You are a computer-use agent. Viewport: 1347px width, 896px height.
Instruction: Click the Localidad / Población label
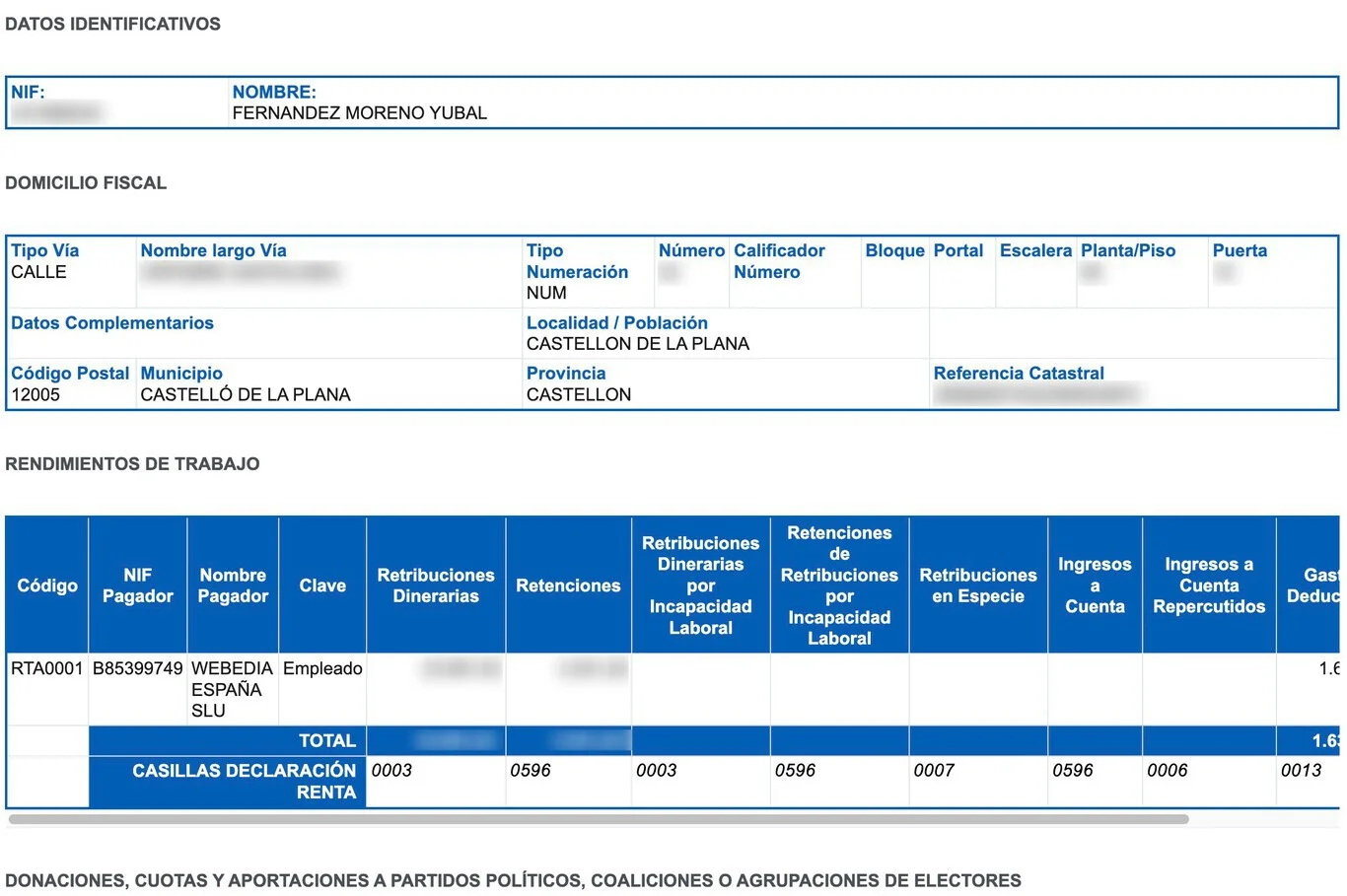[616, 322]
